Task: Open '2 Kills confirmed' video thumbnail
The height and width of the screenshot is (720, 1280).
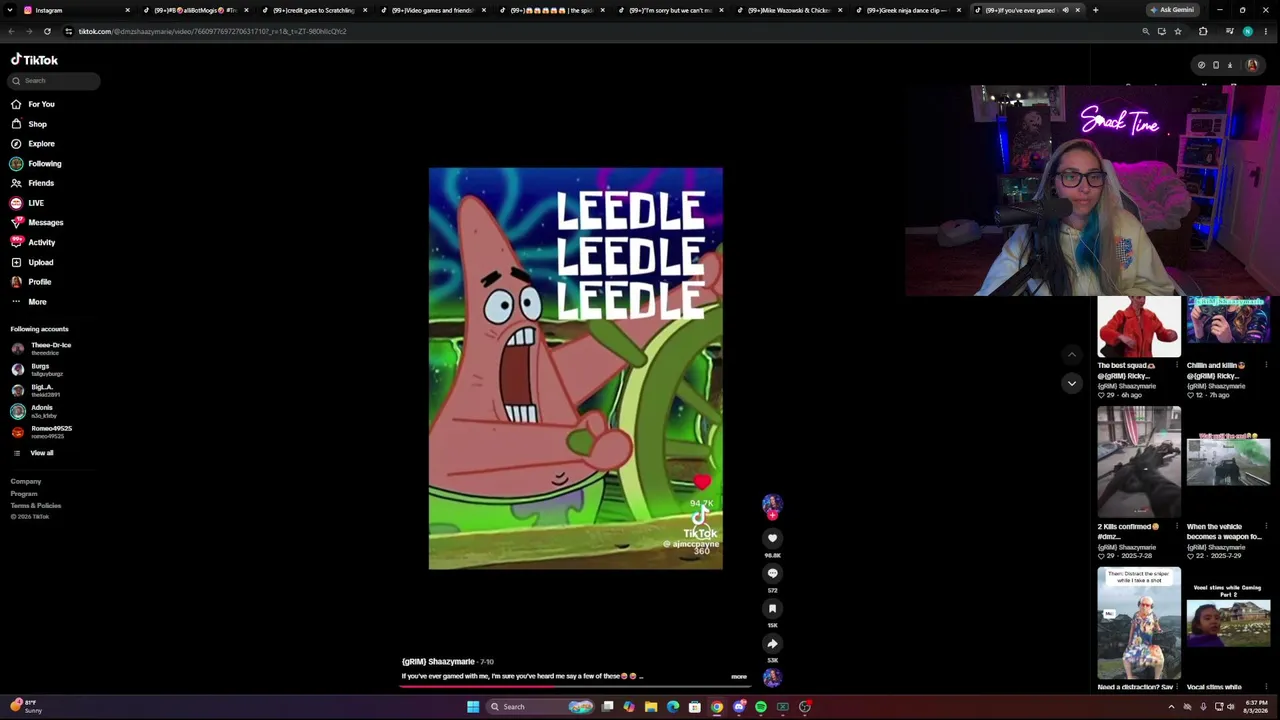Action: pos(1139,462)
